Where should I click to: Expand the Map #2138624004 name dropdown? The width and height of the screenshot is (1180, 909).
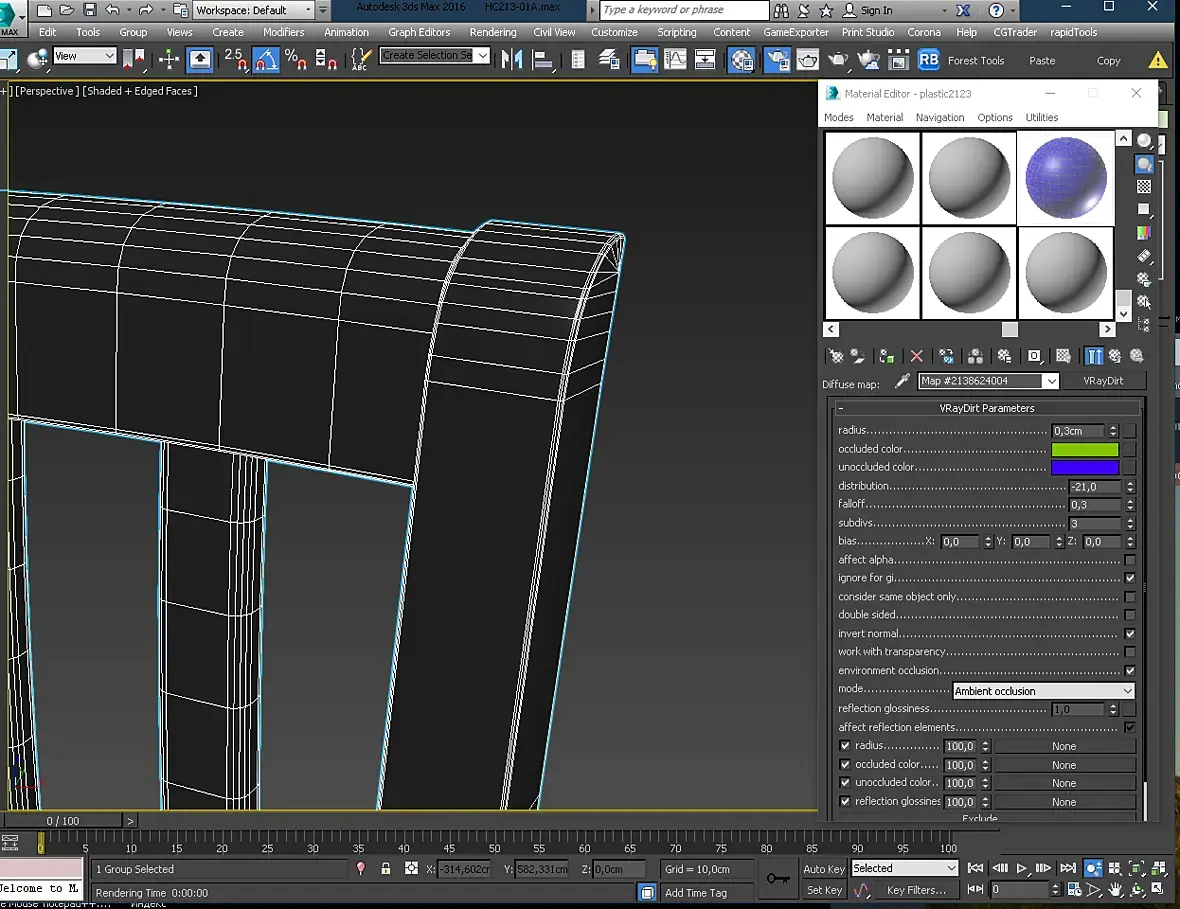coord(1050,381)
